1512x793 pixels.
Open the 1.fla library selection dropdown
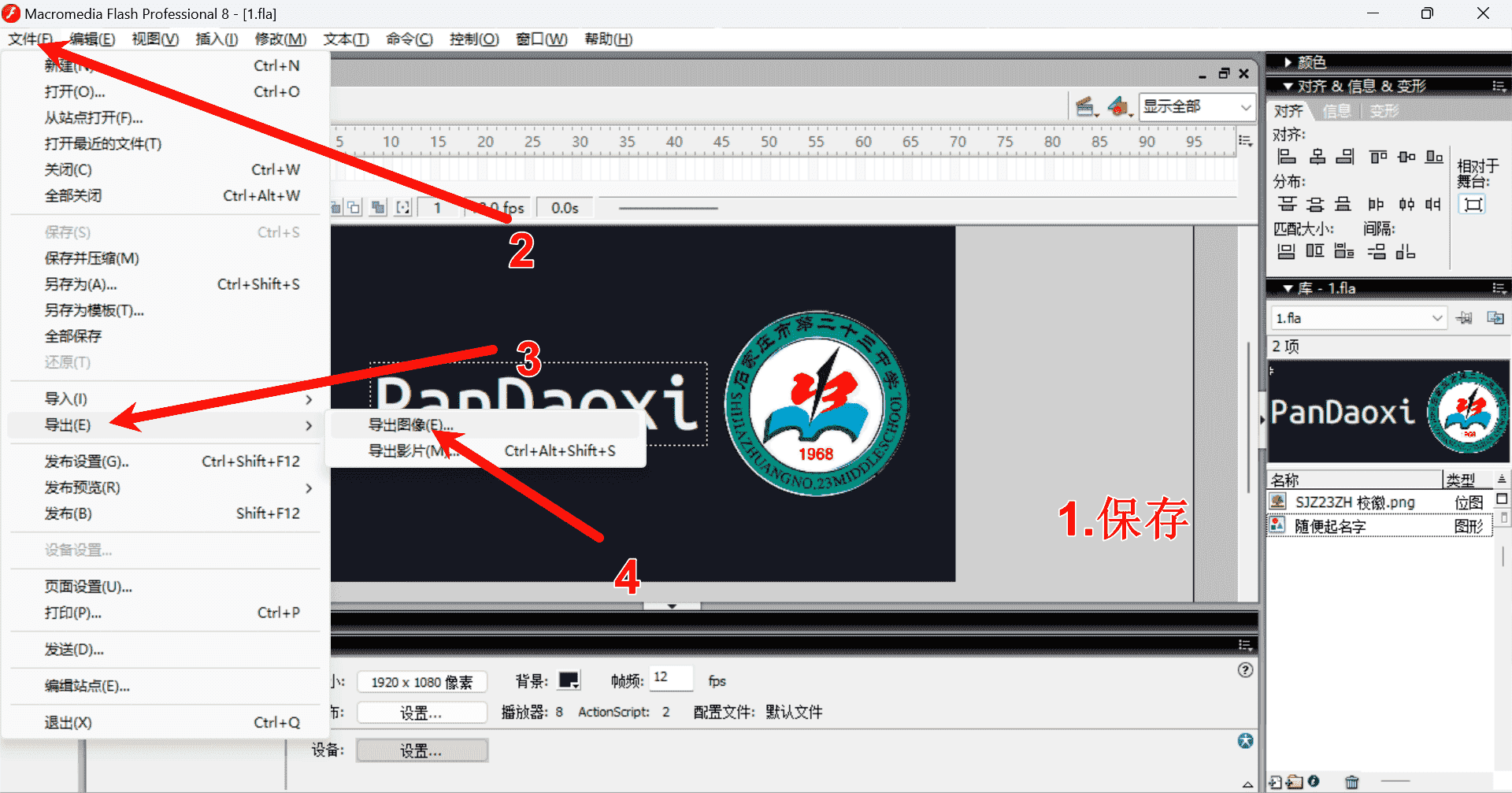(1358, 318)
